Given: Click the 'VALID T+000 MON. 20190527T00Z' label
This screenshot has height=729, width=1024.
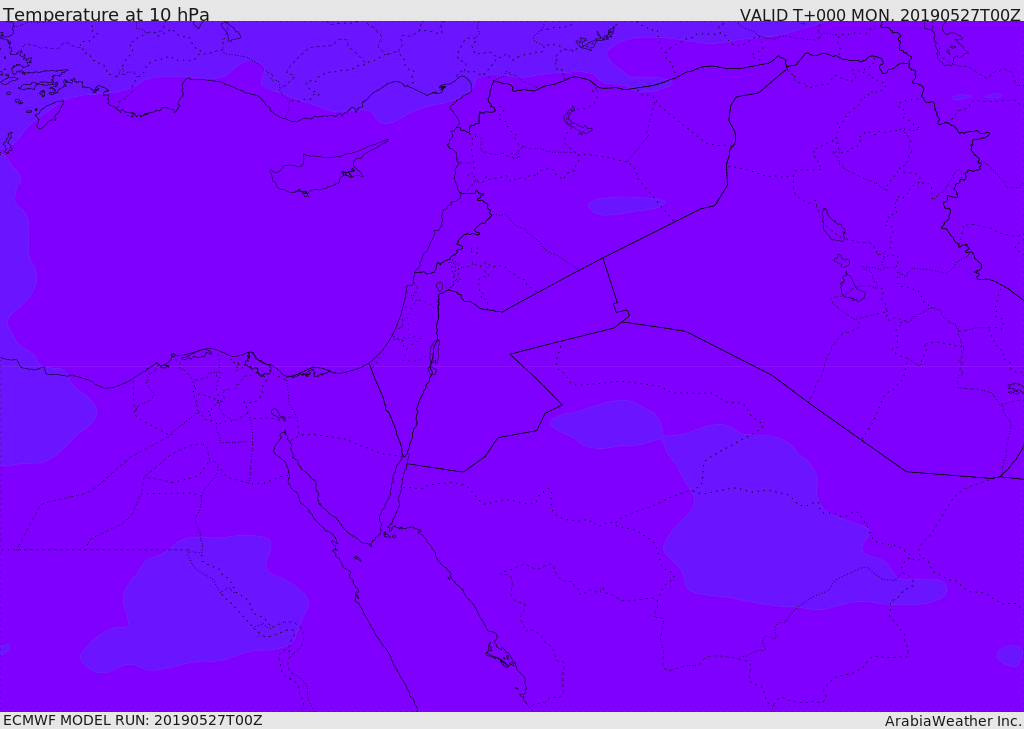Looking at the screenshot, I should [x=880, y=14].
